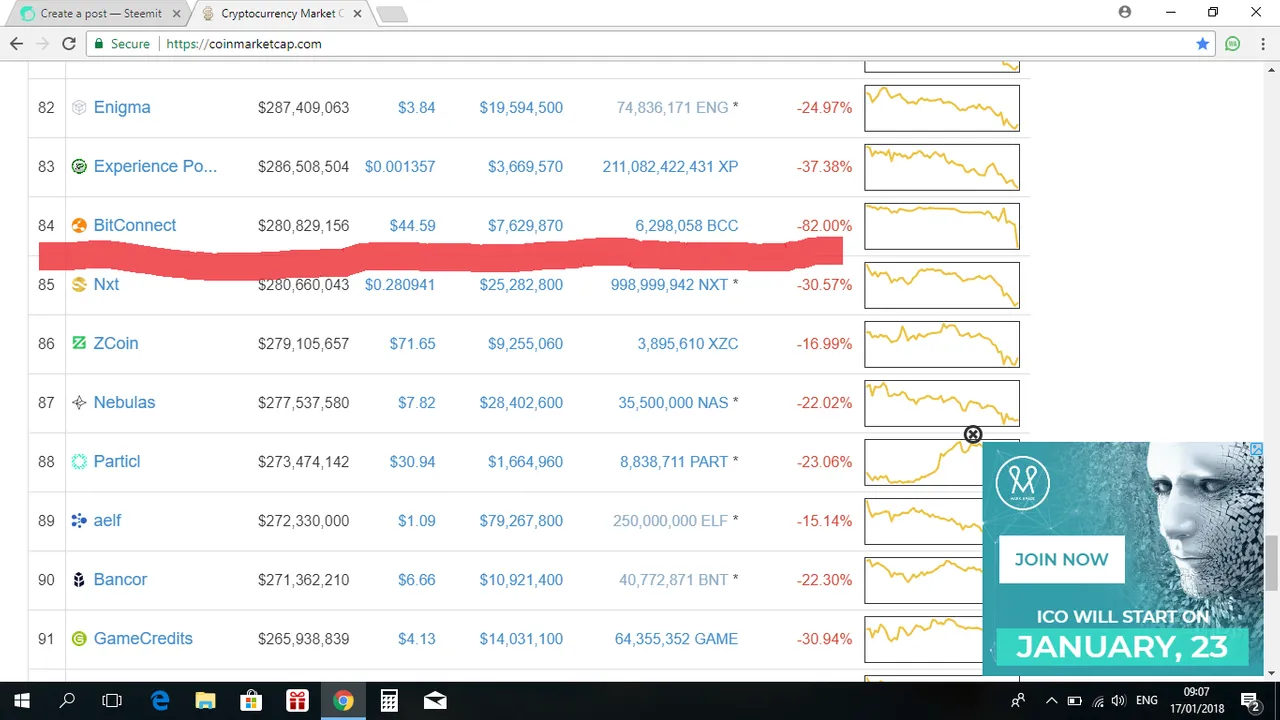Show hidden tray icons chevron
The width and height of the screenshot is (1280, 720).
[x=1052, y=701]
